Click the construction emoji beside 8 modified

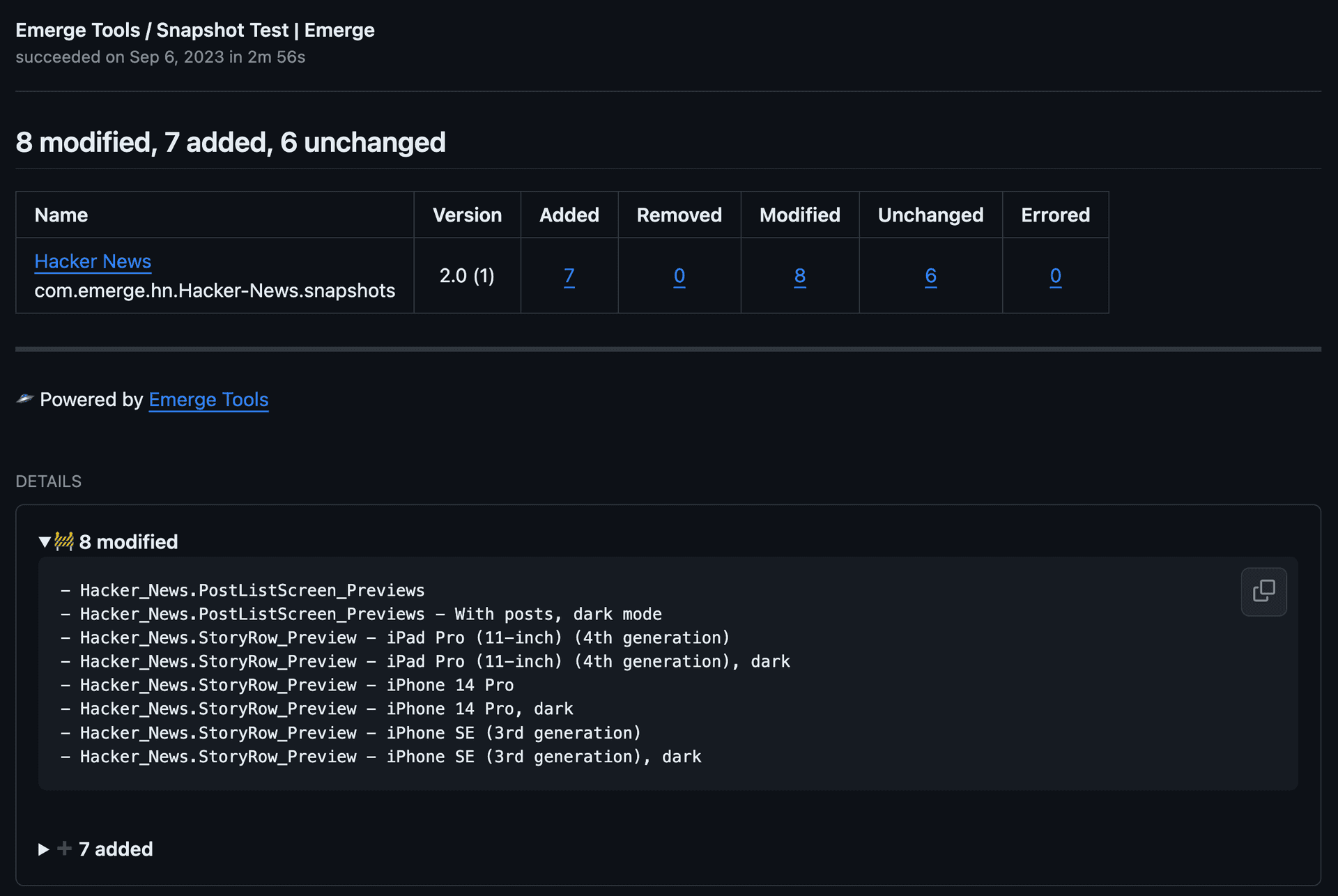point(63,541)
